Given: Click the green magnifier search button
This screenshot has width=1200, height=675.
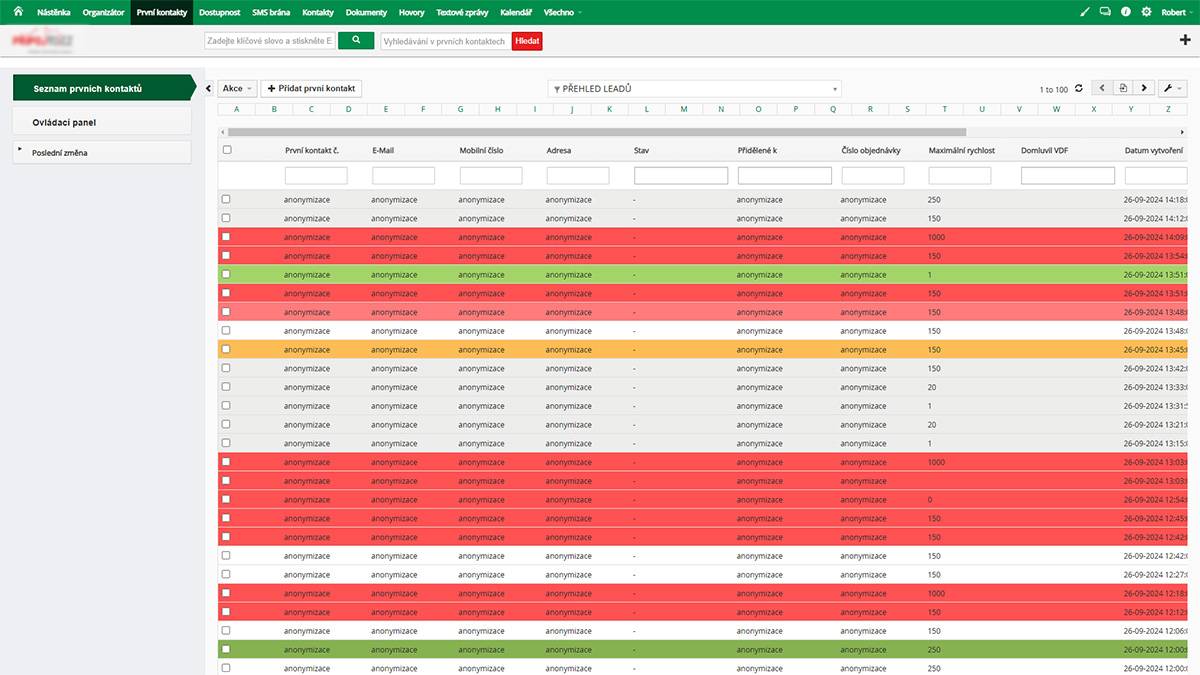Looking at the screenshot, I should (x=355, y=41).
